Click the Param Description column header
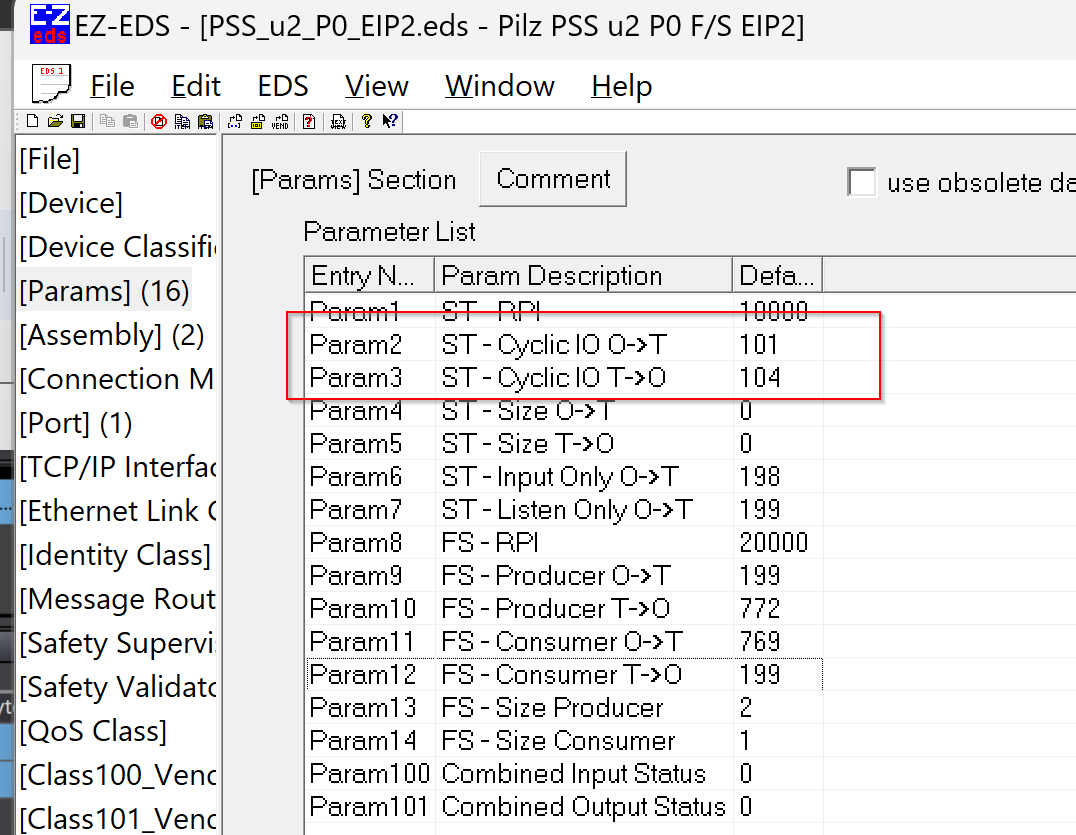Screen dimensions: 1076x835 tap(583, 275)
